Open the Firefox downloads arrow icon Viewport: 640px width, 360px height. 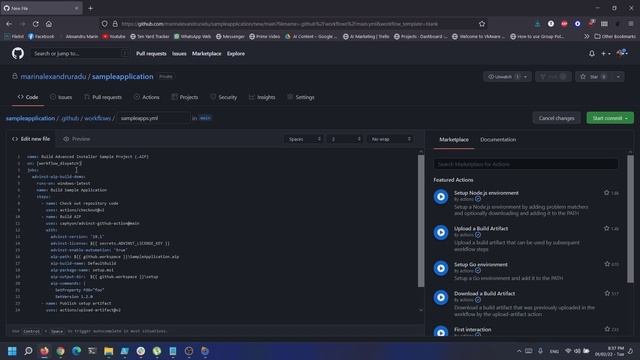click(x=538, y=24)
